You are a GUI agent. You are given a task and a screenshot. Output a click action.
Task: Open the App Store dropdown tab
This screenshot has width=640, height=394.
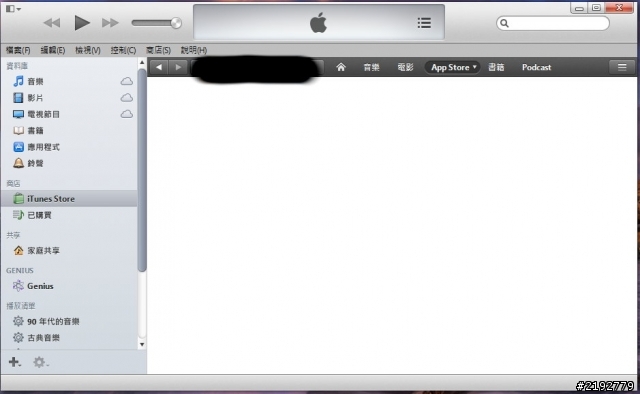pos(453,67)
